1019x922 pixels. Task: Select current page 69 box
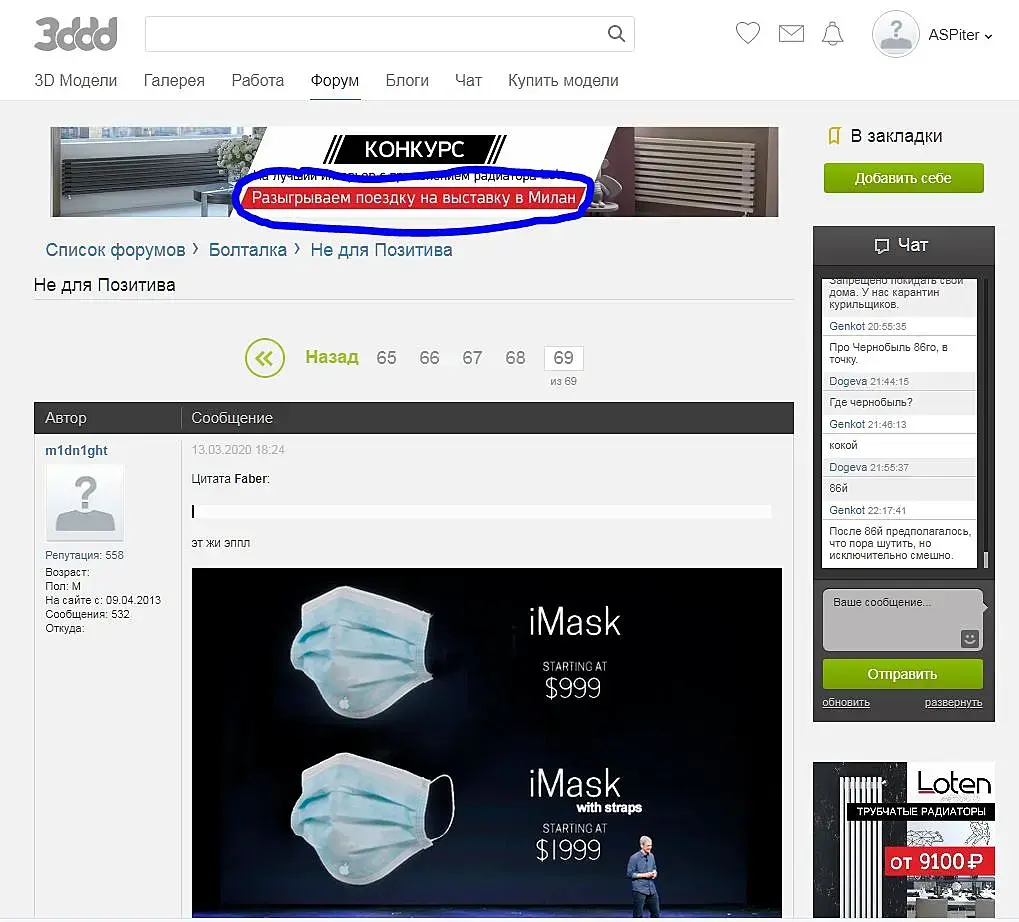tap(563, 358)
